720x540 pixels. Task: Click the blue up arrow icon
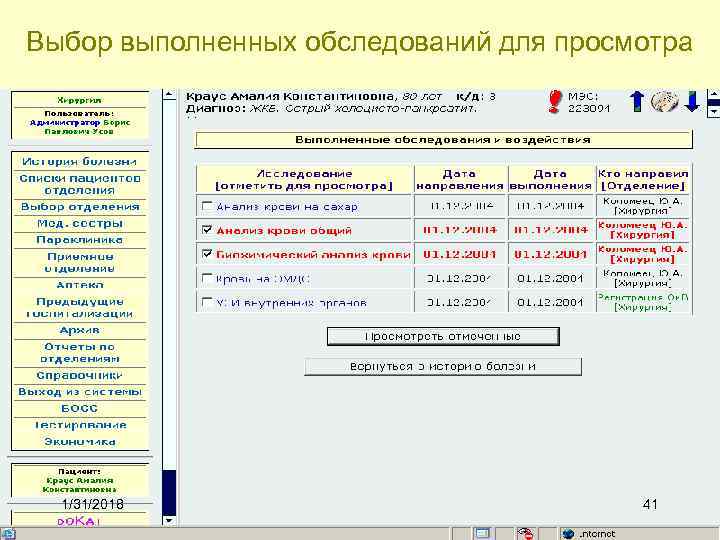coord(637,101)
